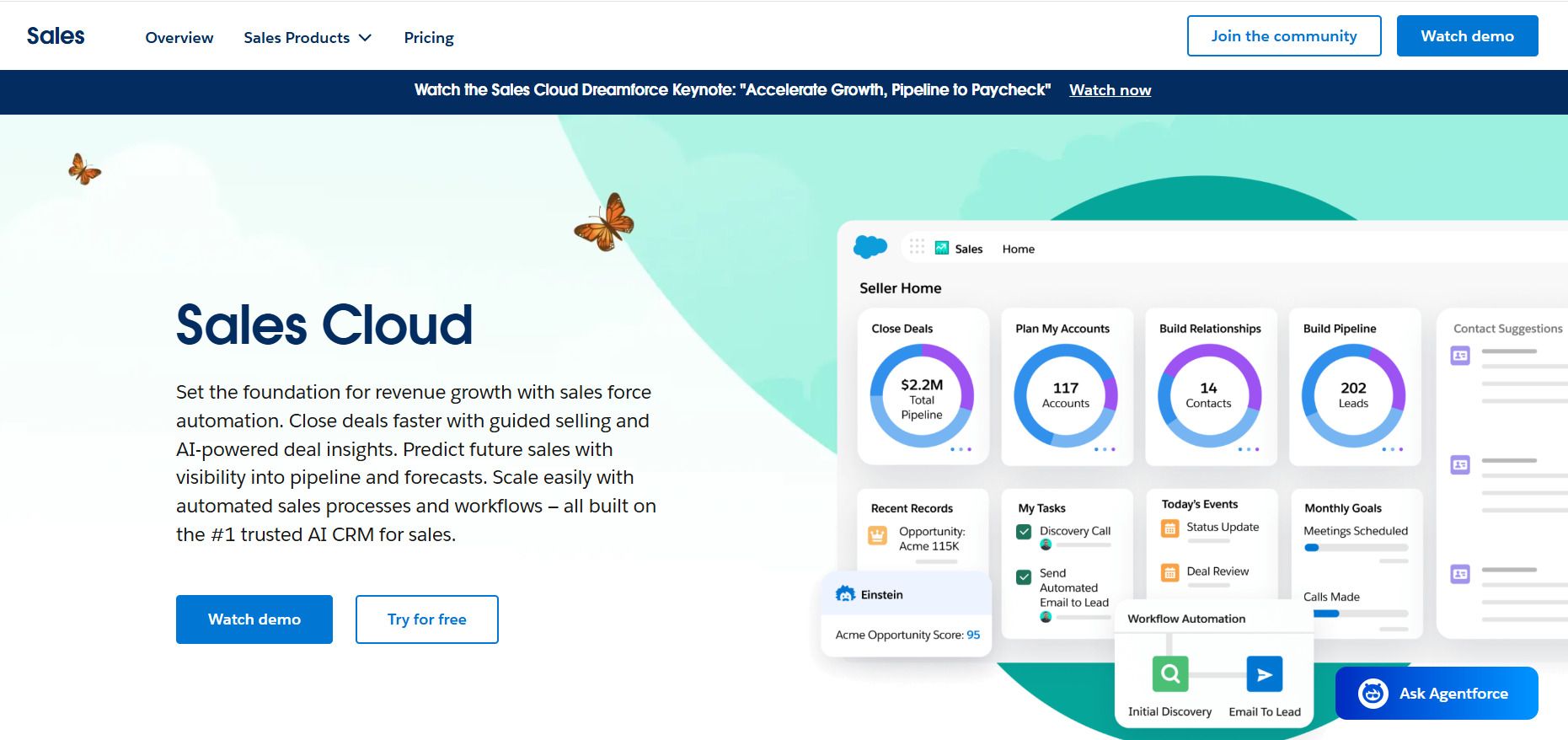Click the Meetings Scheduled progress bar

1356,548
